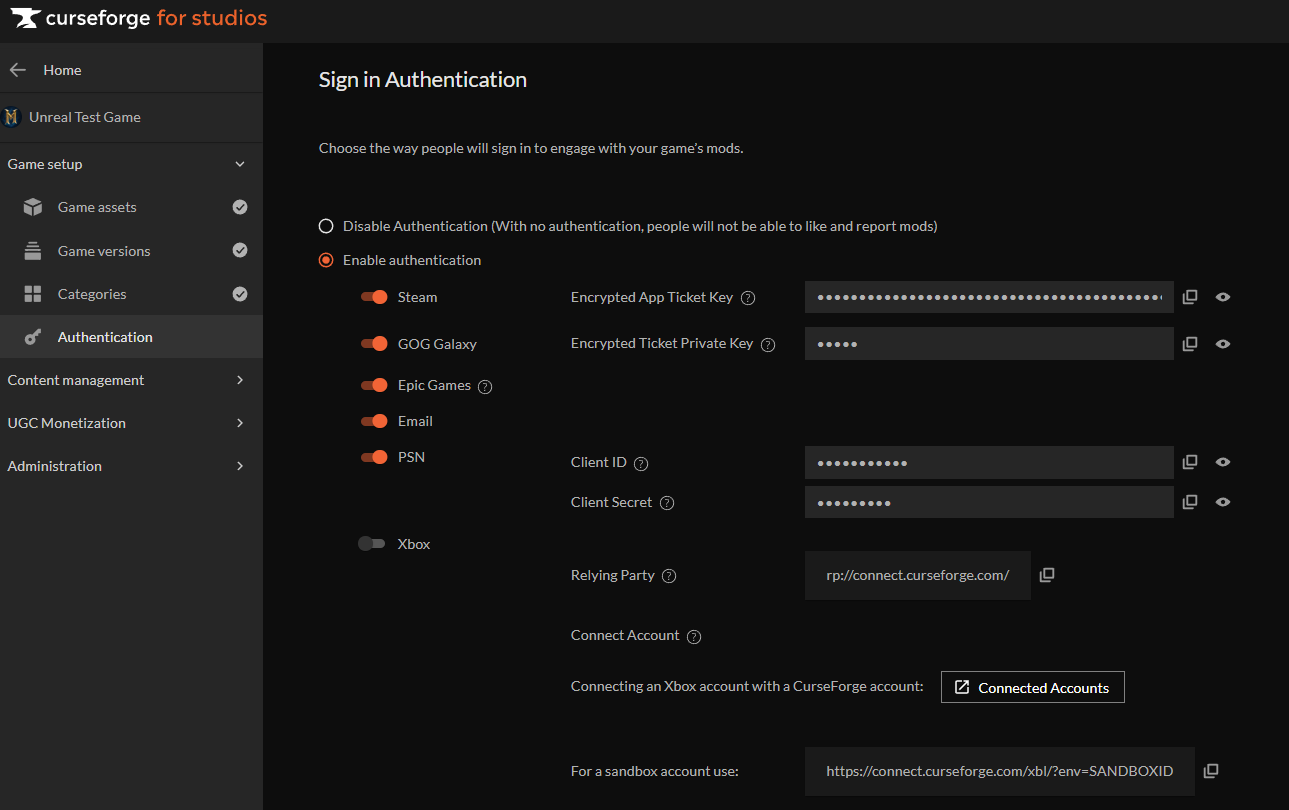Click the CurseForge for studios logo
This screenshot has height=810, width=1289.
(139, 18)
